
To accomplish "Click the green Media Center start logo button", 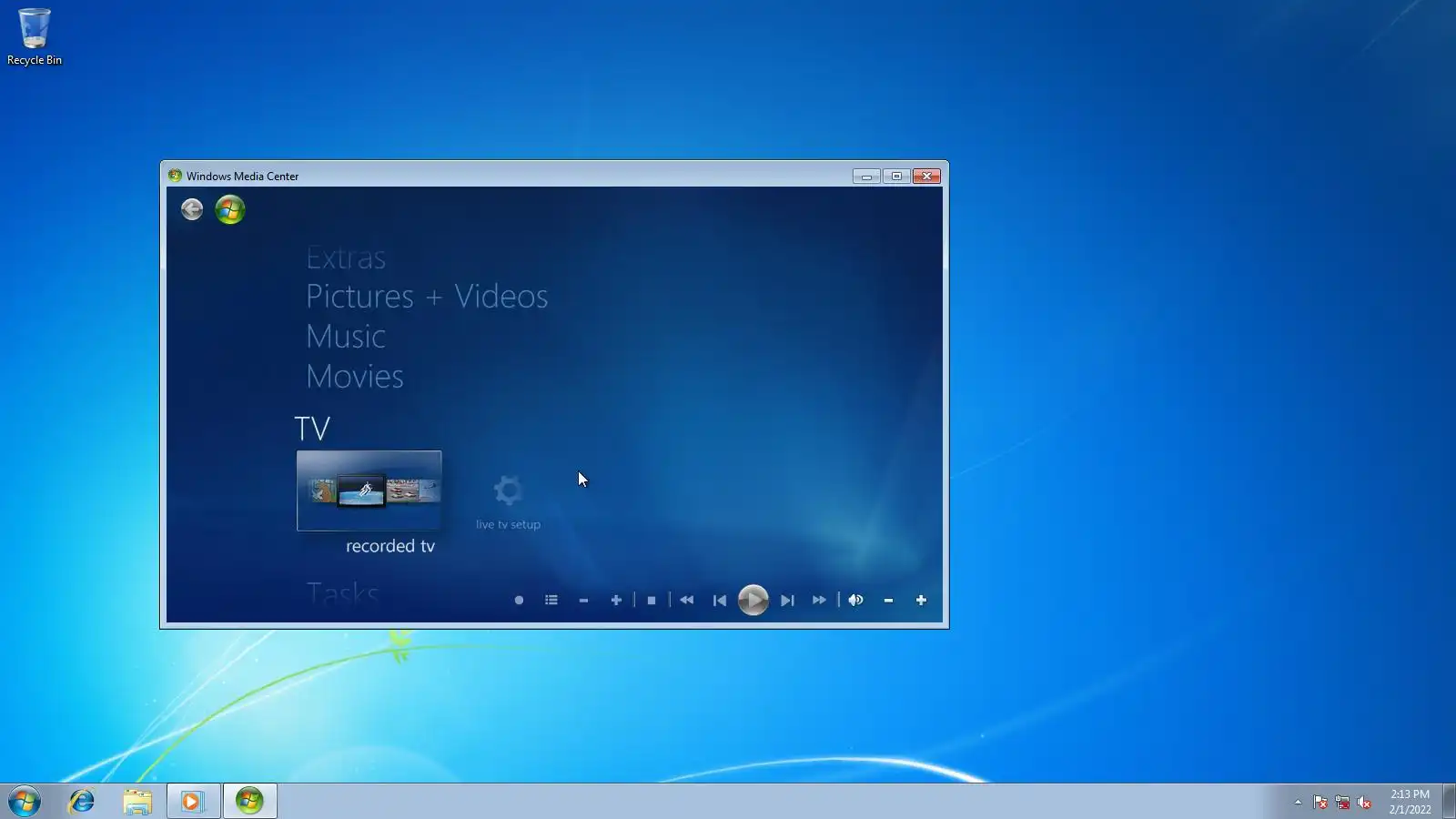I will click(x=230, y=209).
